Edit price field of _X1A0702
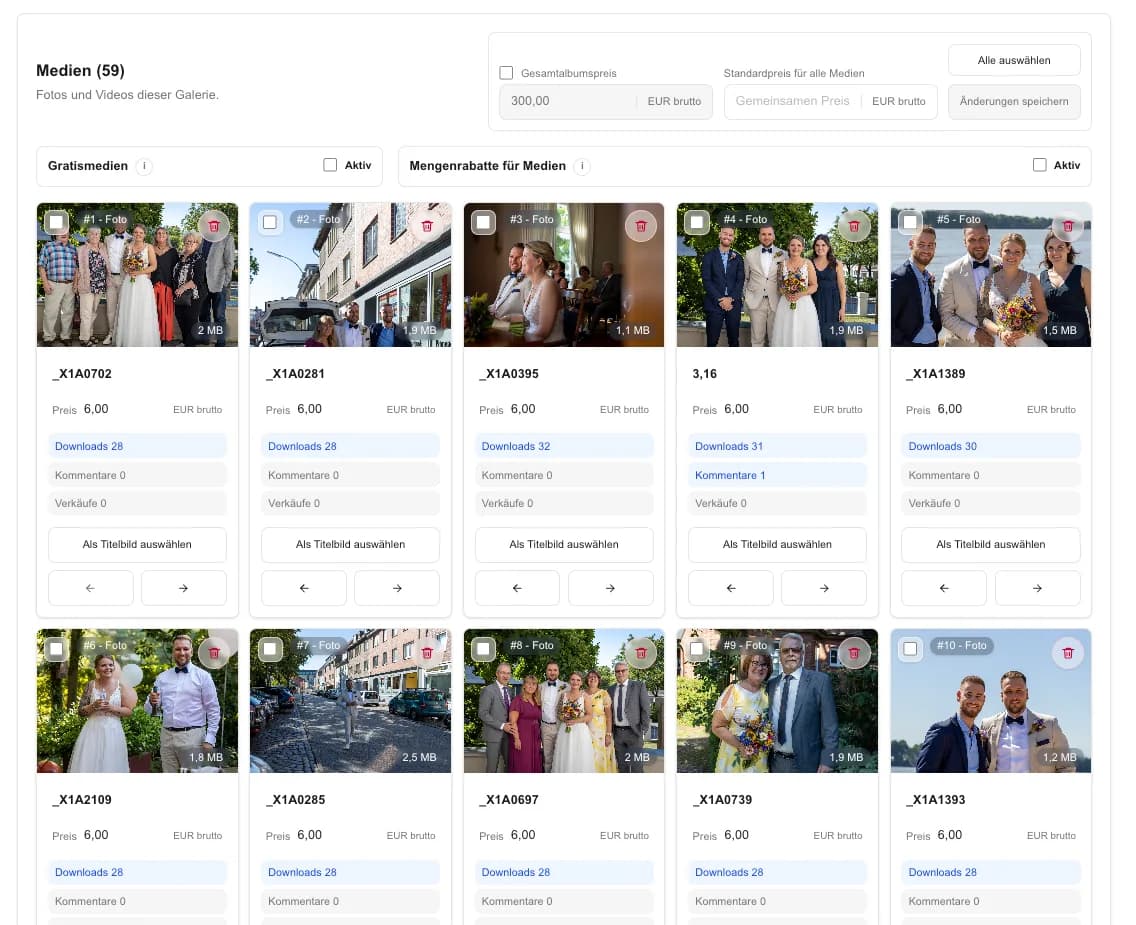 click(123, 409)
